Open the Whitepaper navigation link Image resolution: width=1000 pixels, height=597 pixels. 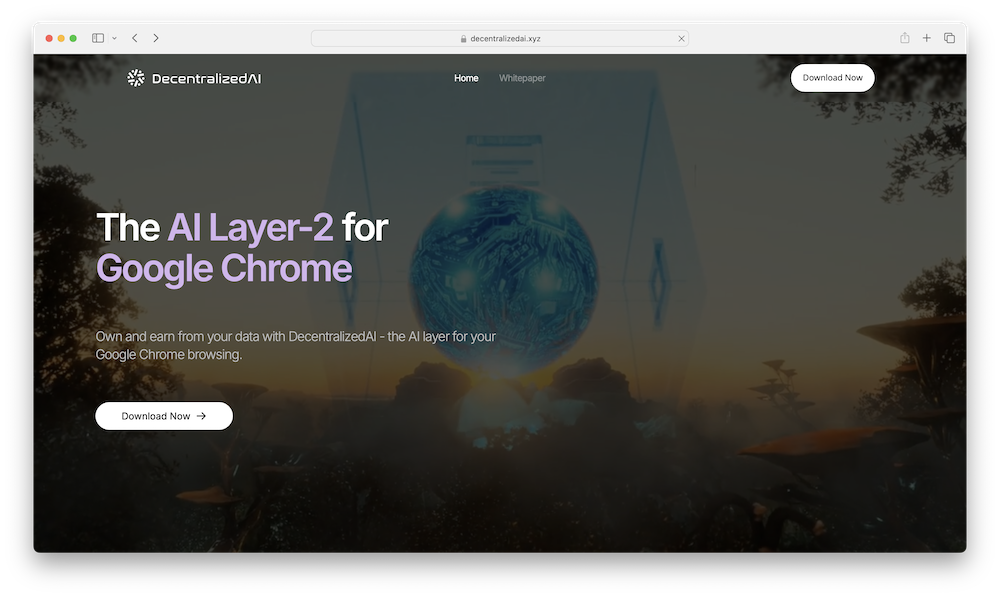[x=522, y=78]
